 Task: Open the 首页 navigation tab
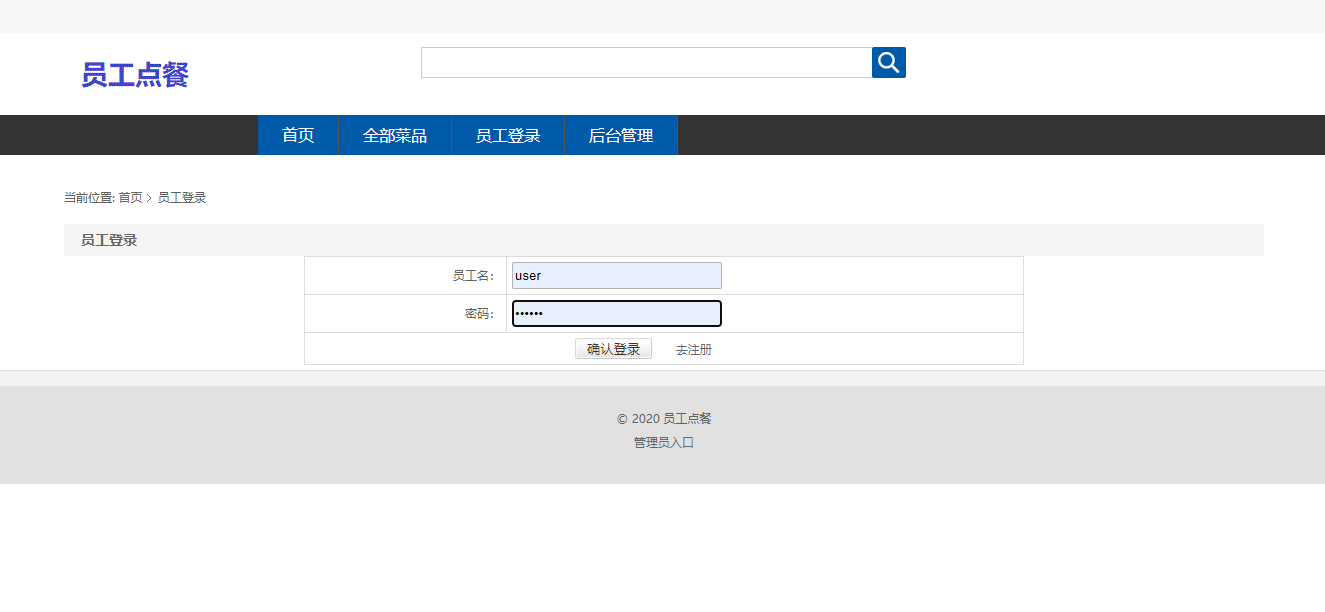click(297, 134)
